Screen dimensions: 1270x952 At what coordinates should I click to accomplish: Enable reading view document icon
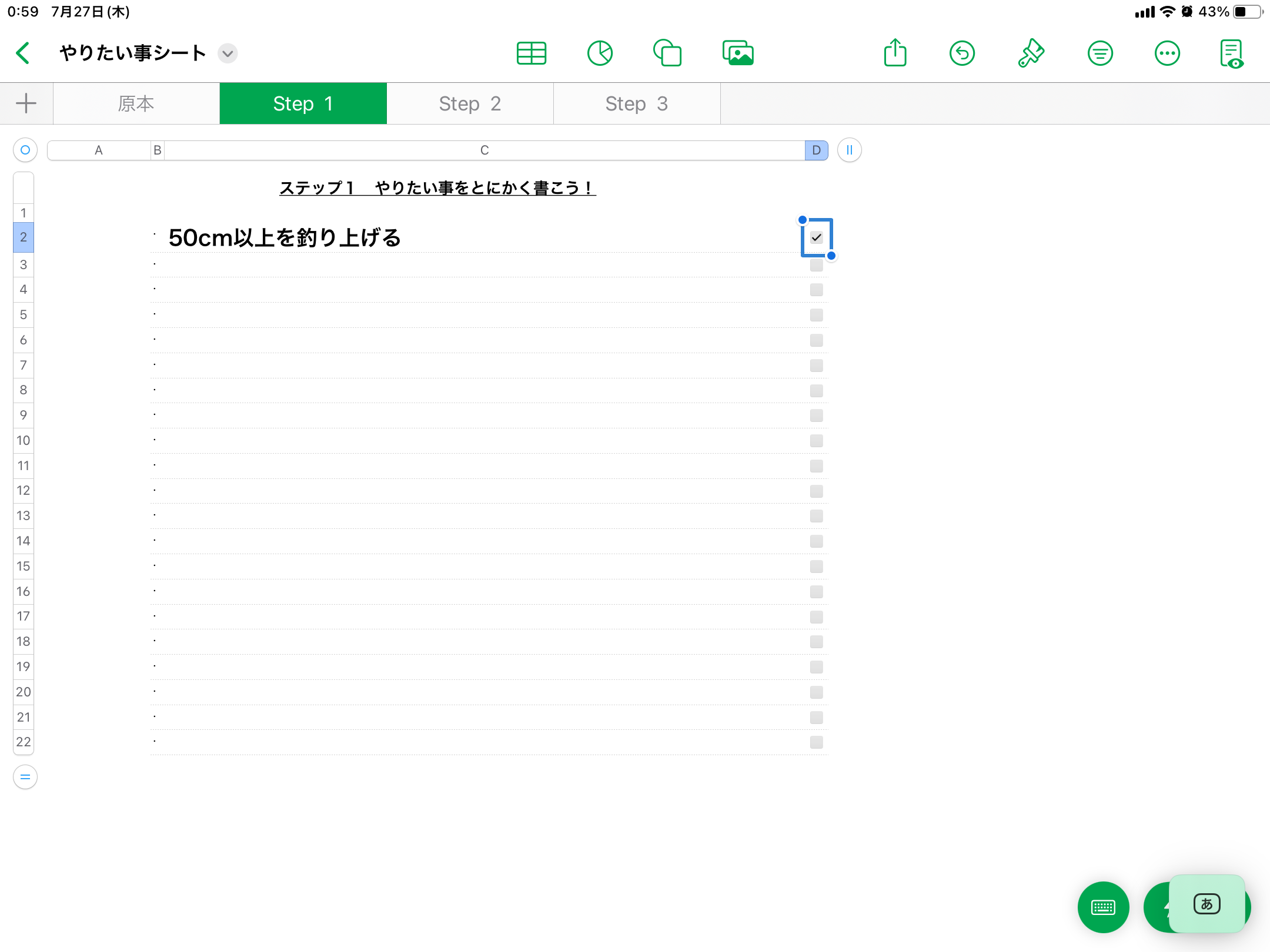coord(1232,53)
